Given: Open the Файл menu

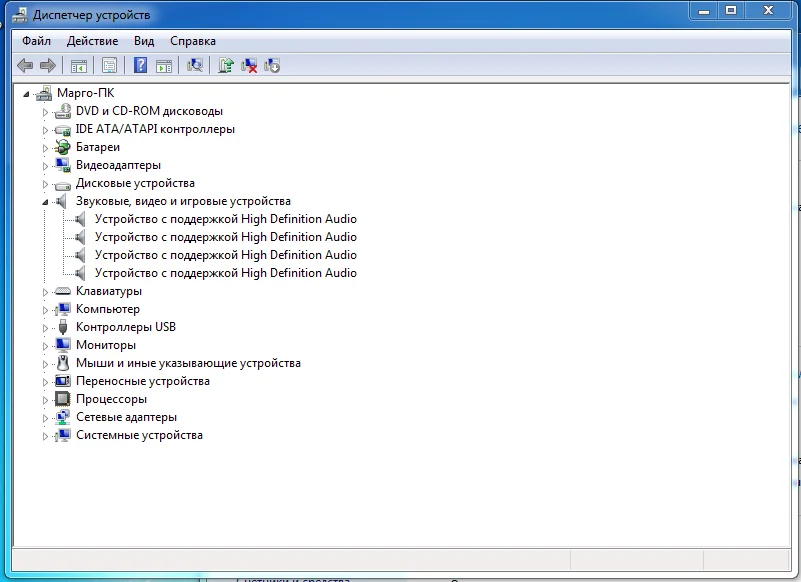Looking at the screenshot, I should (x=36, y=41).
